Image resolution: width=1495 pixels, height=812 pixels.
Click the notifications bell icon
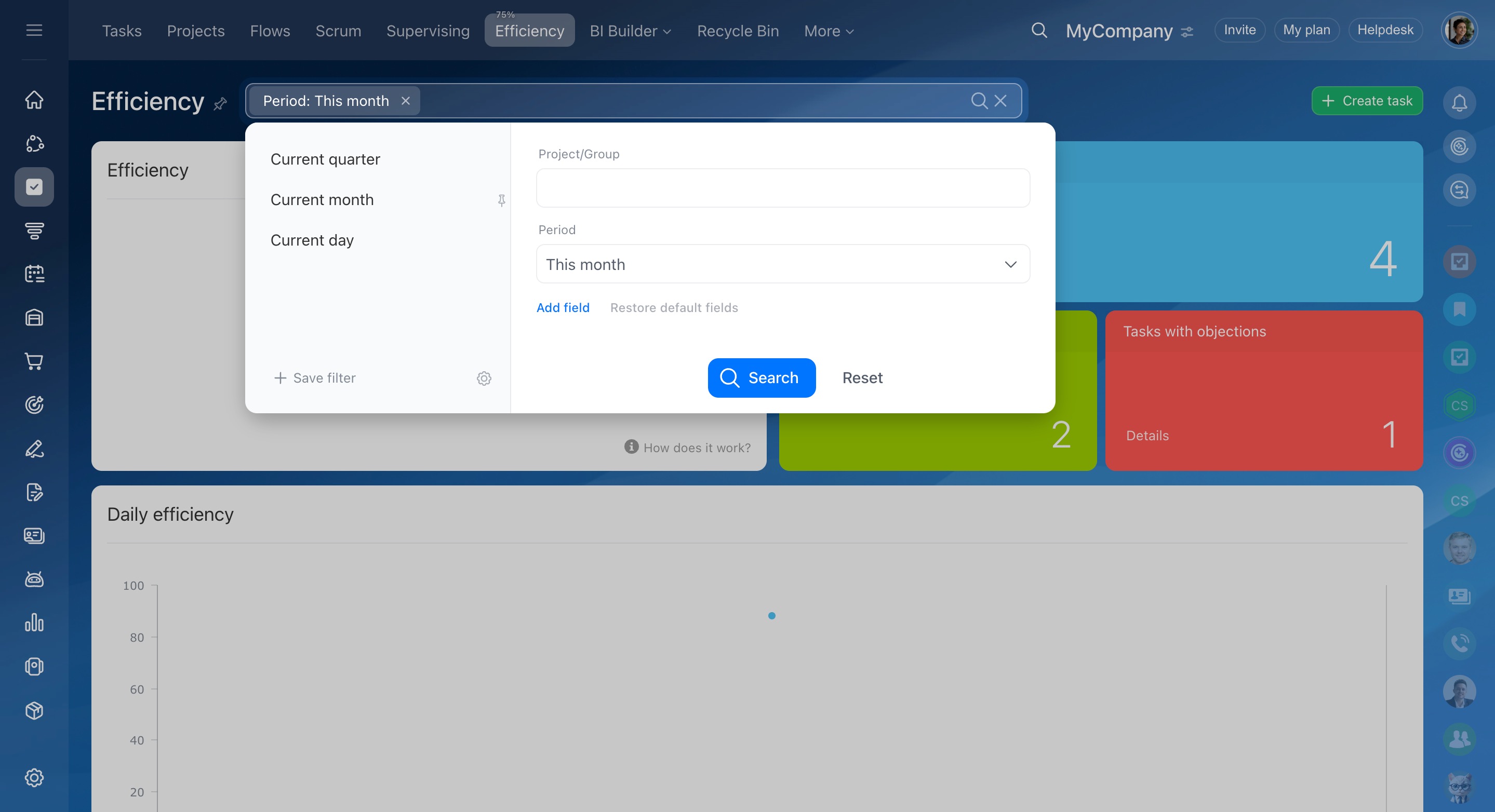[x=1459, y=103]
